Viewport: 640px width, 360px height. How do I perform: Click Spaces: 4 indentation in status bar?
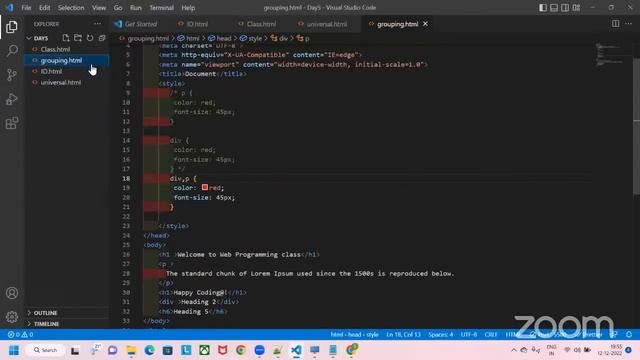440,334
